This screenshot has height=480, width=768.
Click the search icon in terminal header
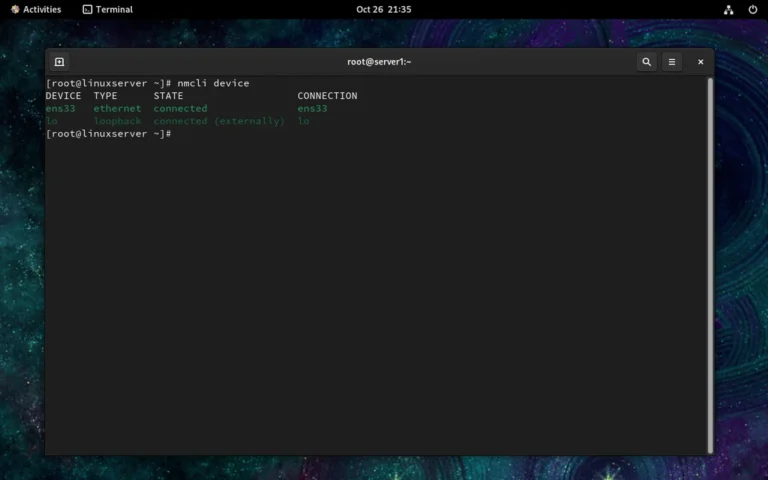coord(646,62)
